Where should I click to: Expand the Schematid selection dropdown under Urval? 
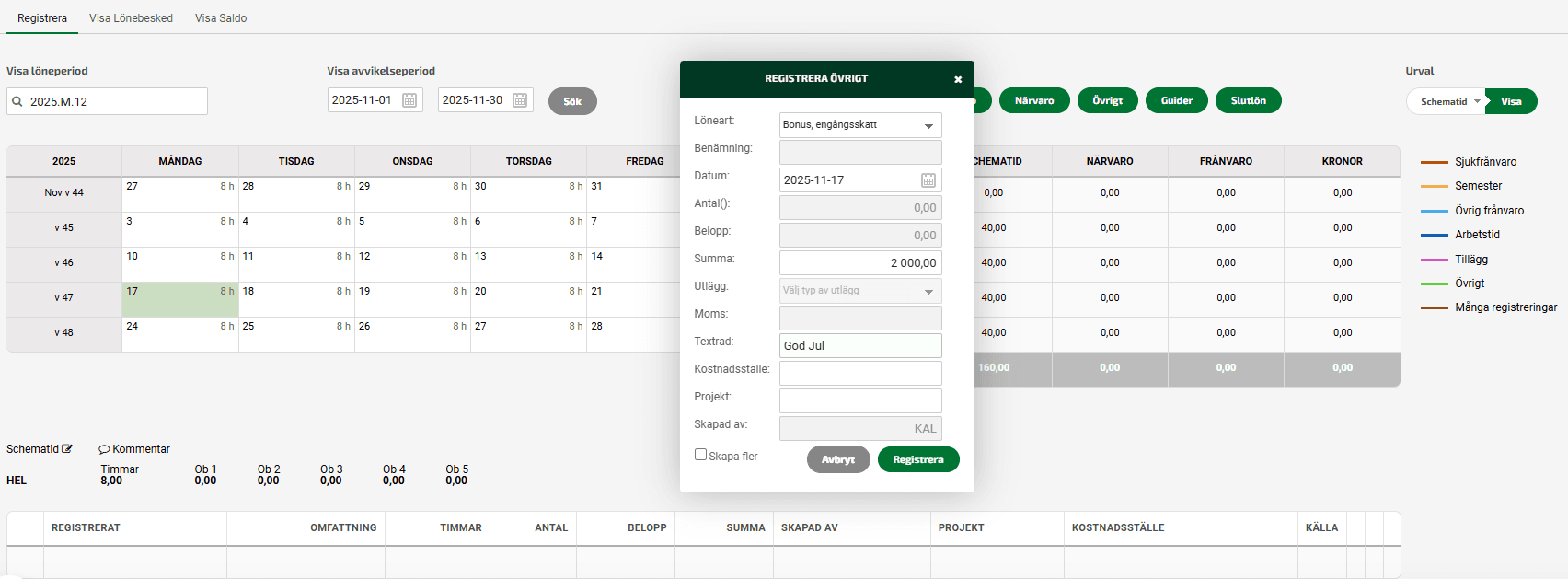(x=1477, y=101)
